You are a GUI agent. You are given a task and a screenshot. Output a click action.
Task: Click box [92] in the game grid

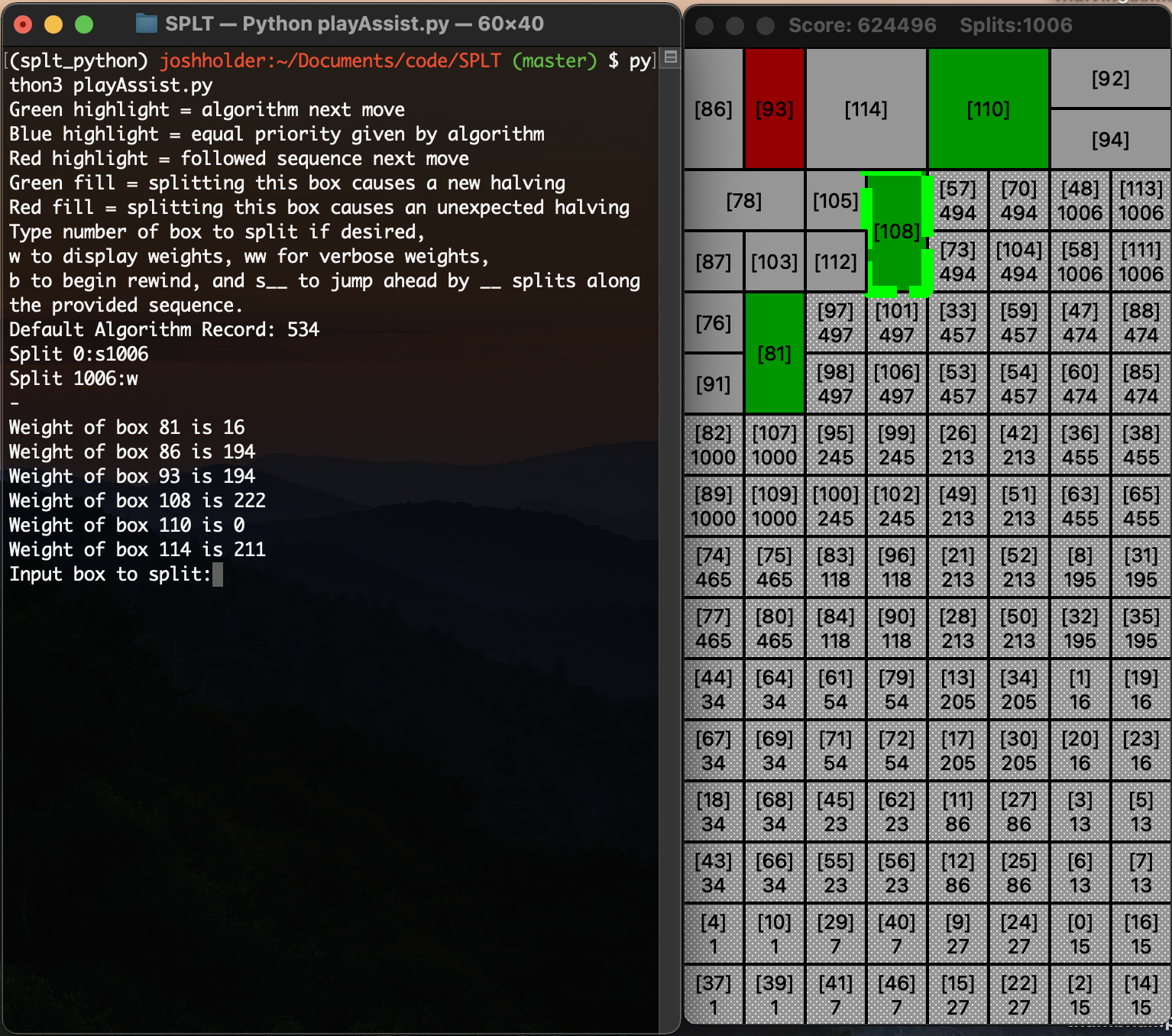(x=1111, y=78)
